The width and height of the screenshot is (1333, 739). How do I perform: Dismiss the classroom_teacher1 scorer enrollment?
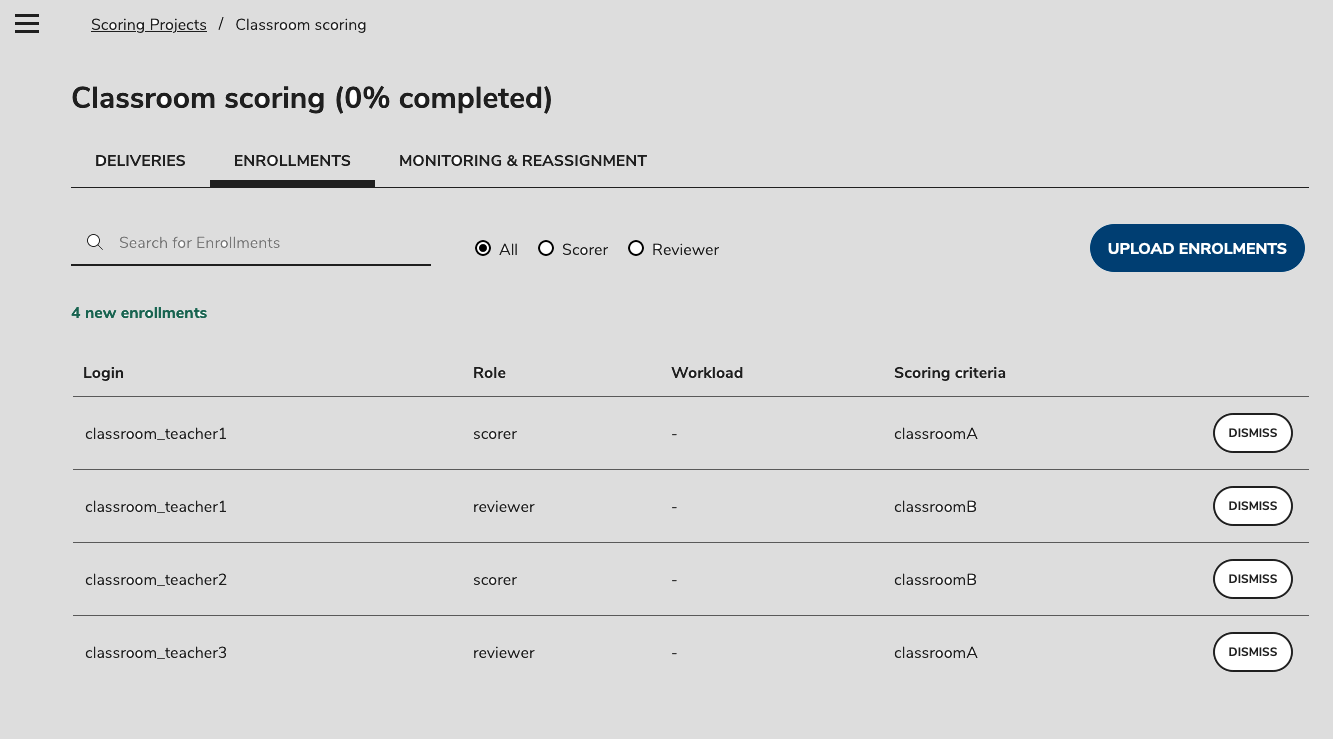[x=1252, y=433]
